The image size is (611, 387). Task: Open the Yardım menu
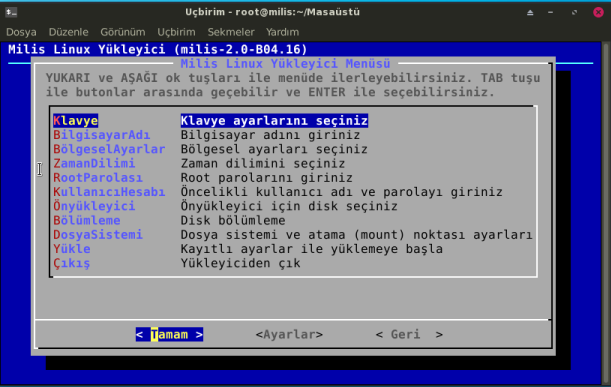[283, 32]
